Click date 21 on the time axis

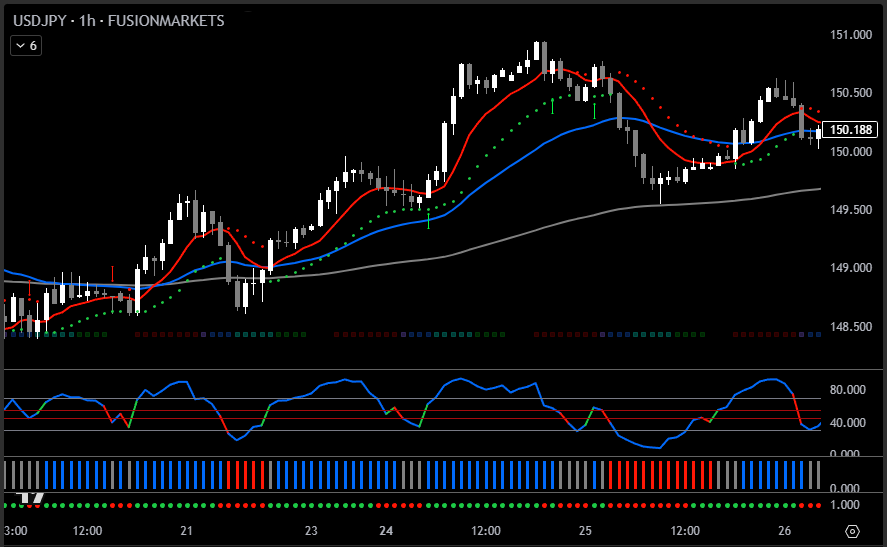tap(186, 531)
